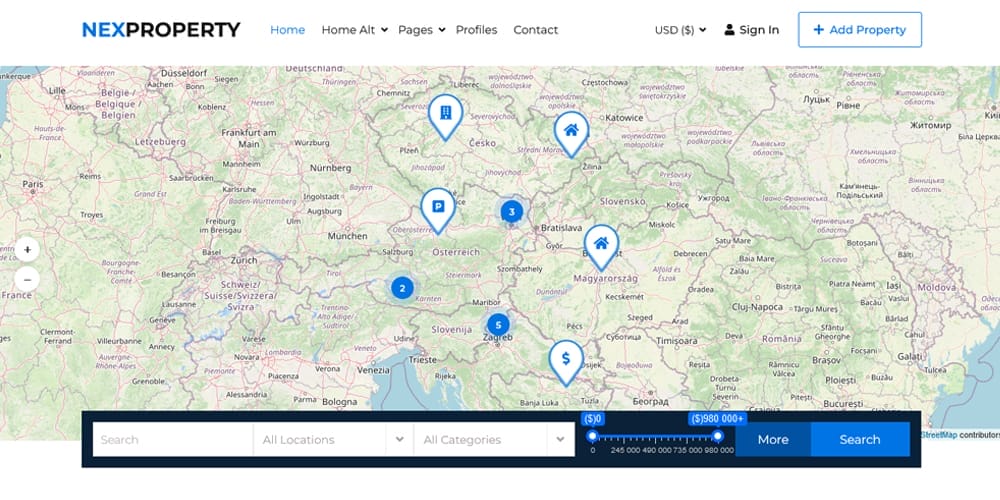Zoom in on the map
1000x500 pixels.
click(x=27, y=250)
